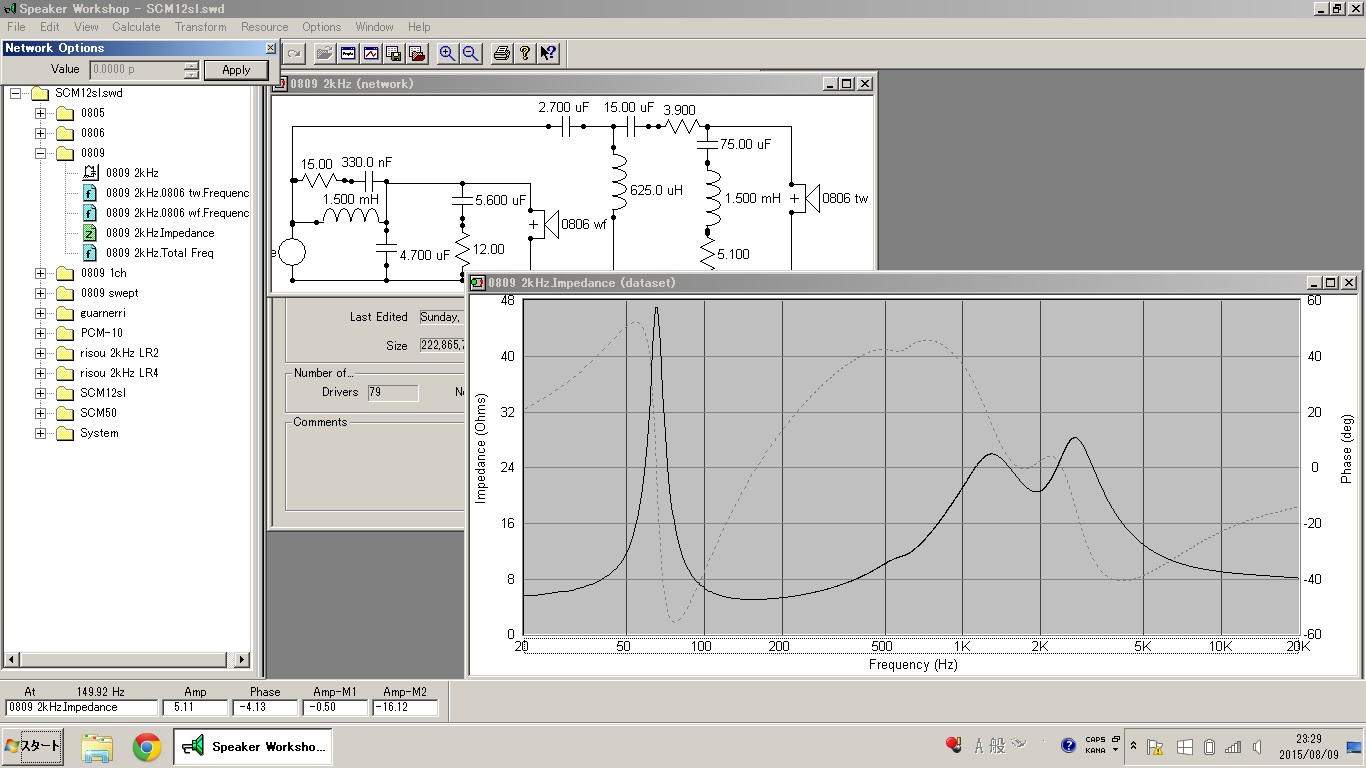This screenshot has height=768, width=1366.
Task: Open About with the yellow question mark icon
Action: pos(525,54)
